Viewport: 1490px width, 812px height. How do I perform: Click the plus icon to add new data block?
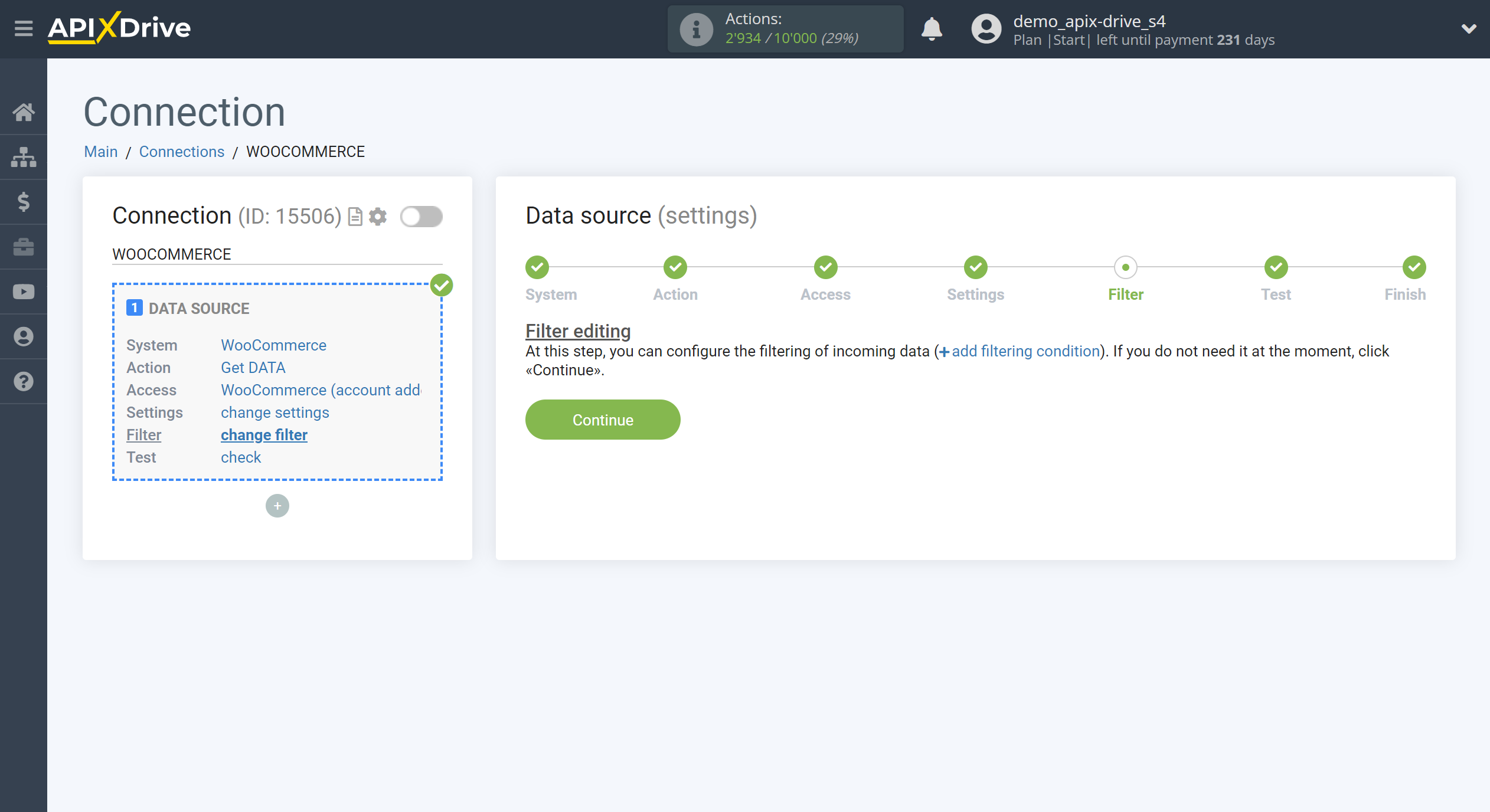coord(277,505)
